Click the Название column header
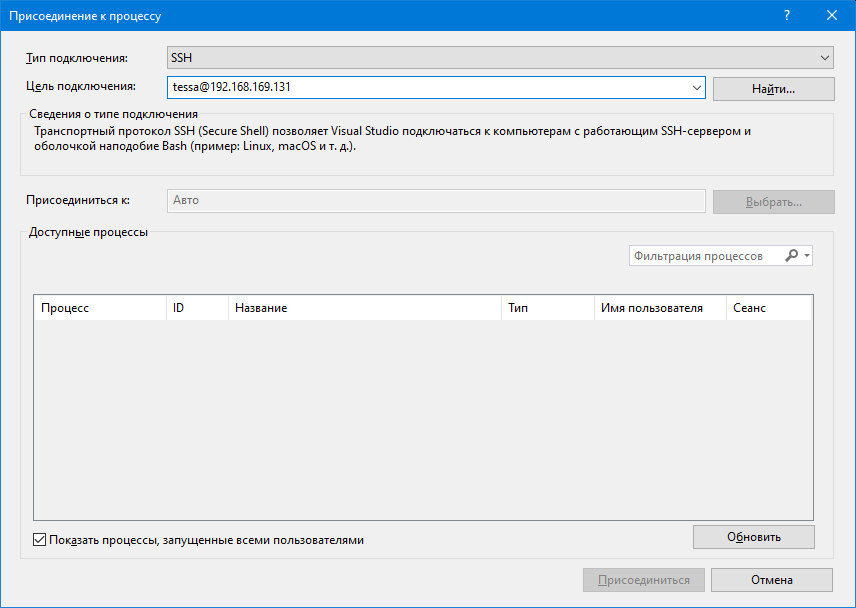Viewport: 856px width, 608px height. click(365, 308)
